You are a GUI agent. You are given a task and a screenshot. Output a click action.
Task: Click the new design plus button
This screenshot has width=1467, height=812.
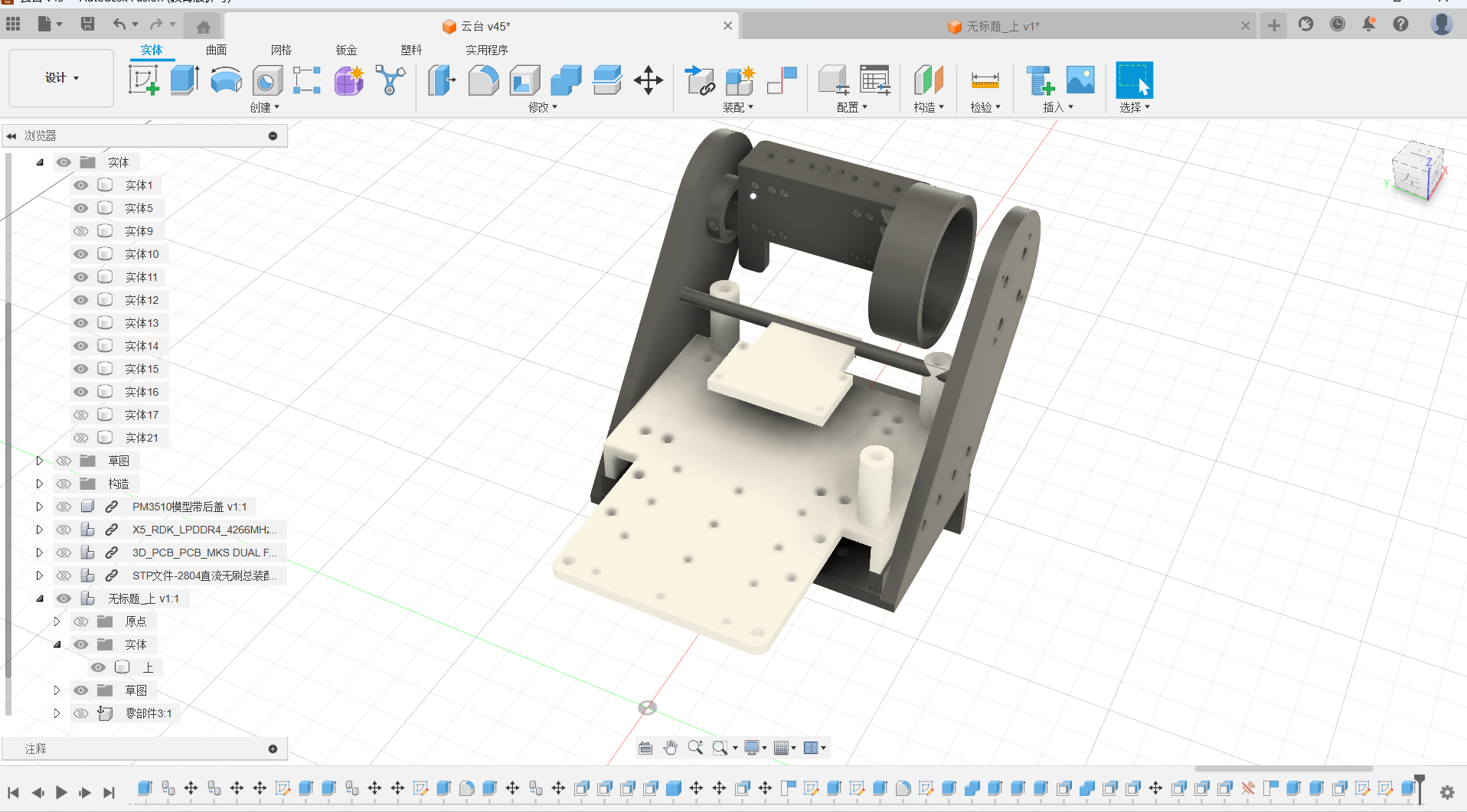(x=1274, y=25)
